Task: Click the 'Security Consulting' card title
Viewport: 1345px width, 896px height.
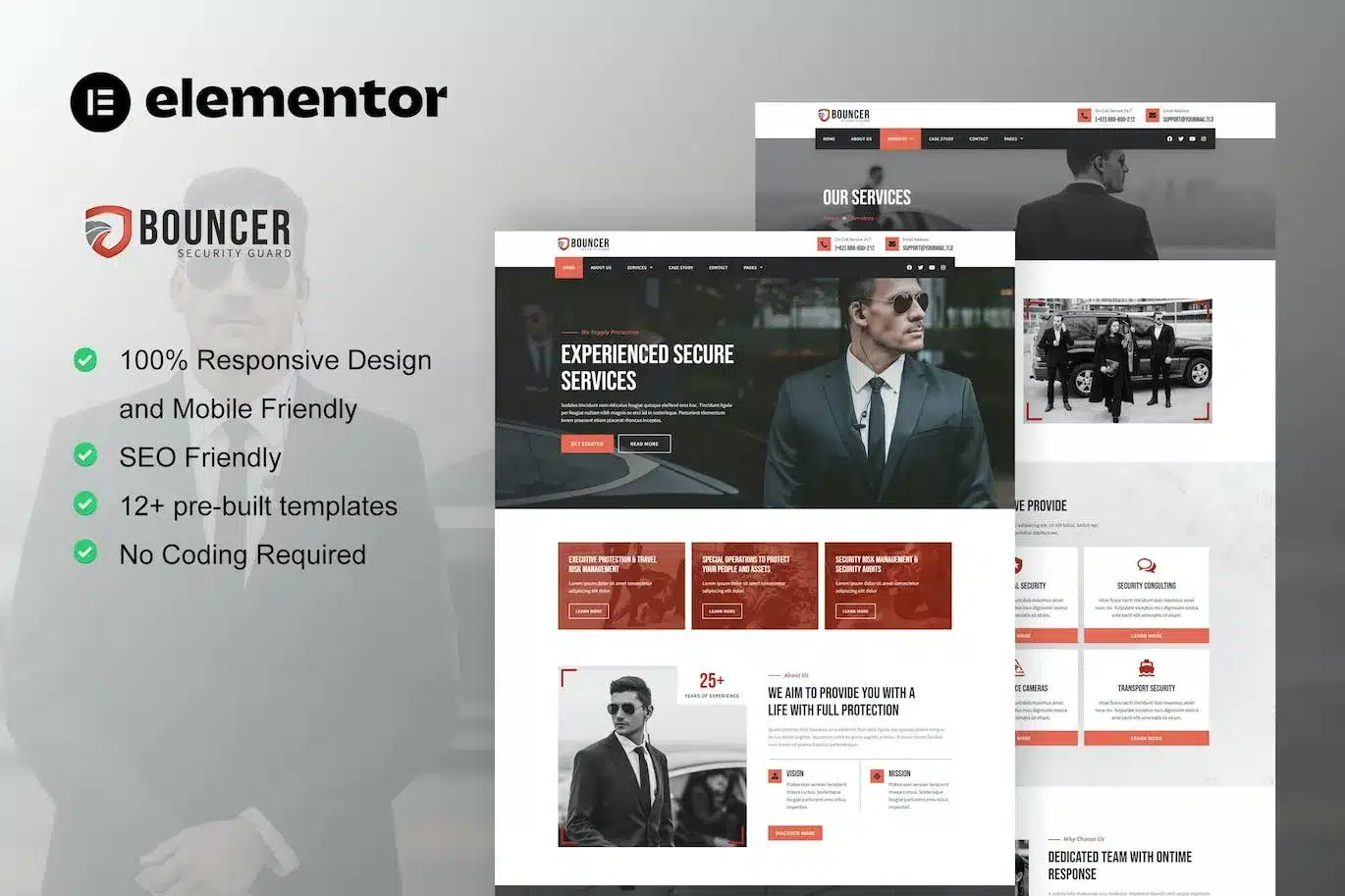Action: [1146, 585]
